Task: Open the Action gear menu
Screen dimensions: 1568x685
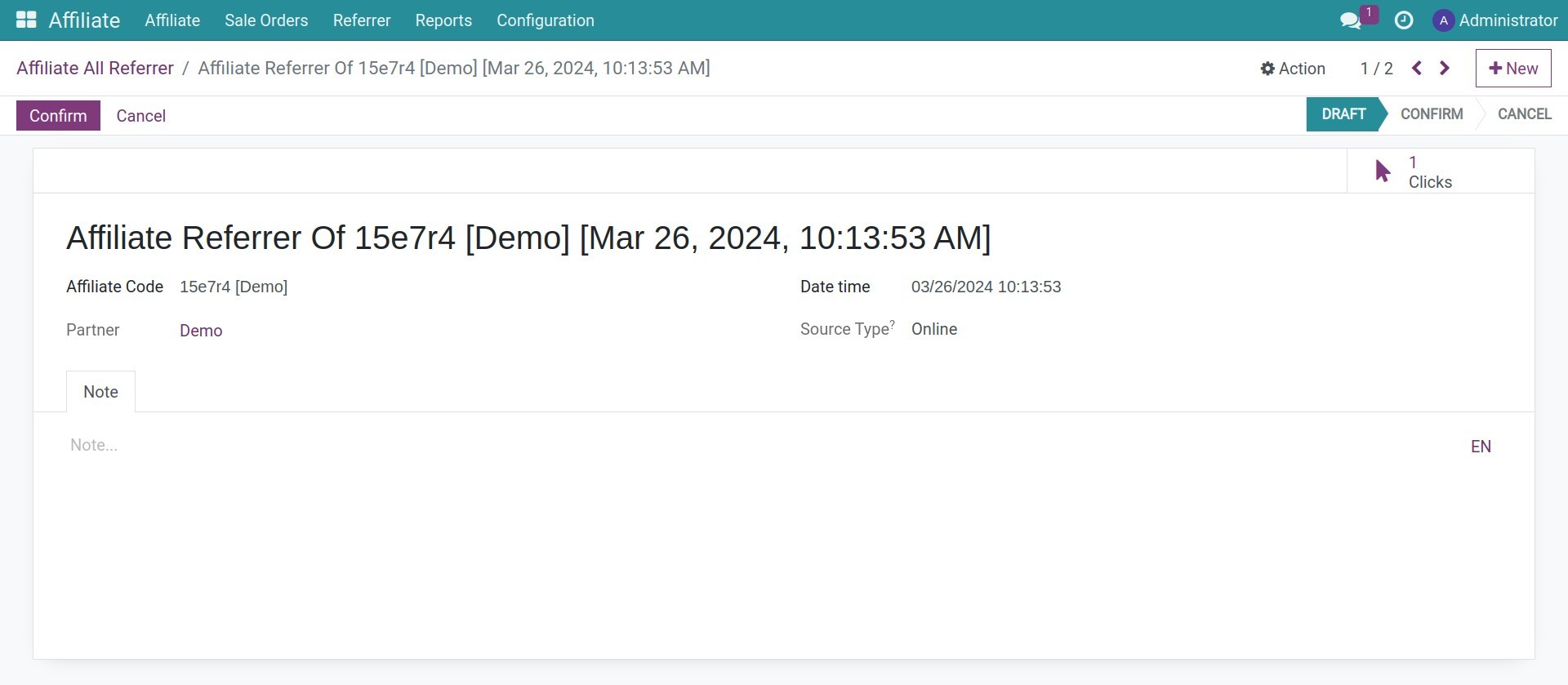Action: (x=1293, y=69)
